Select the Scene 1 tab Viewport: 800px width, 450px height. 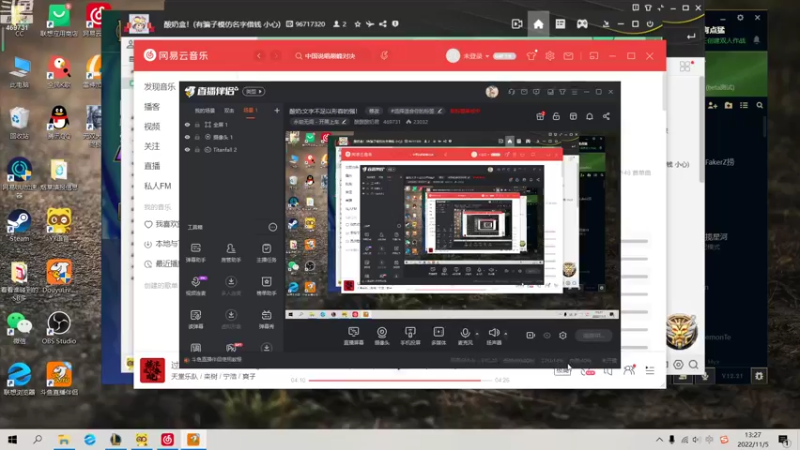[x=250, y=111]
